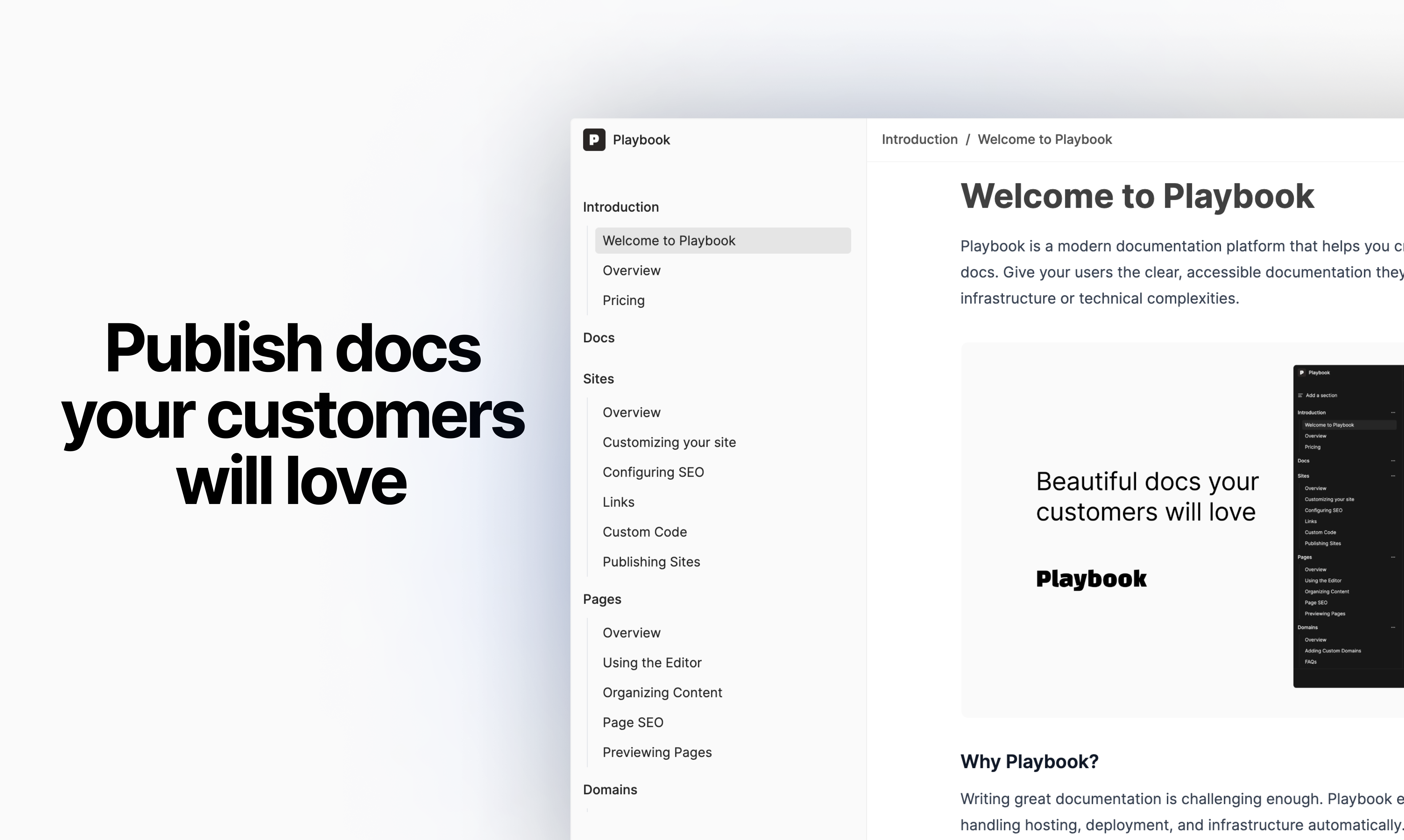Expand the Docs section
The image size is (1404, 840).
[x=598, y=338]
